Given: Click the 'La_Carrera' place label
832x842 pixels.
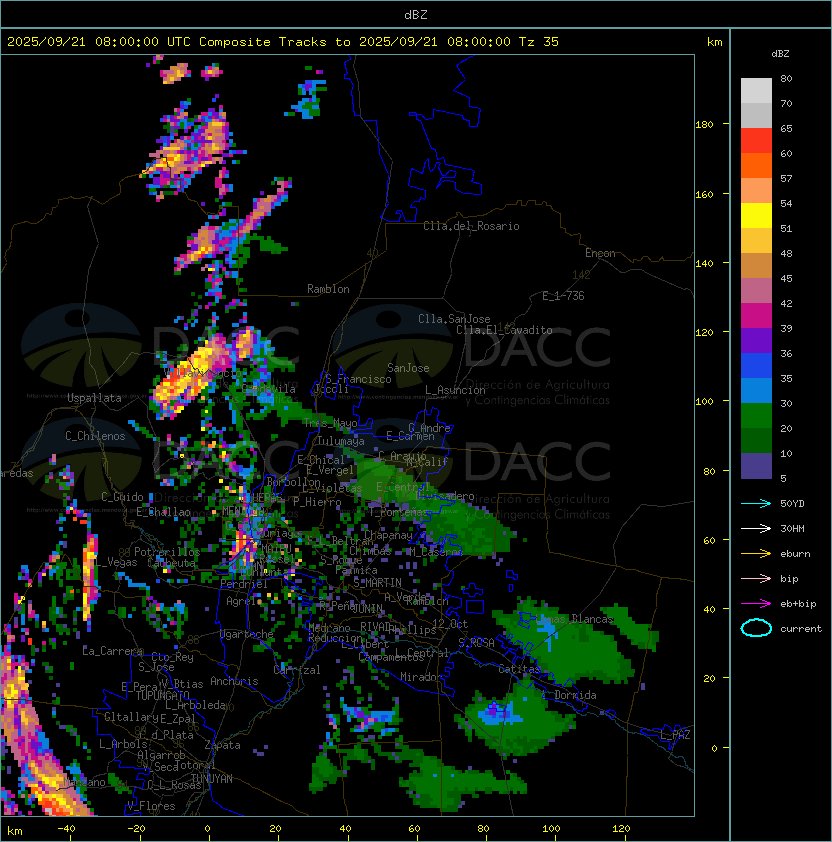Looking at the screenshot, I should [x=112, y=651].
